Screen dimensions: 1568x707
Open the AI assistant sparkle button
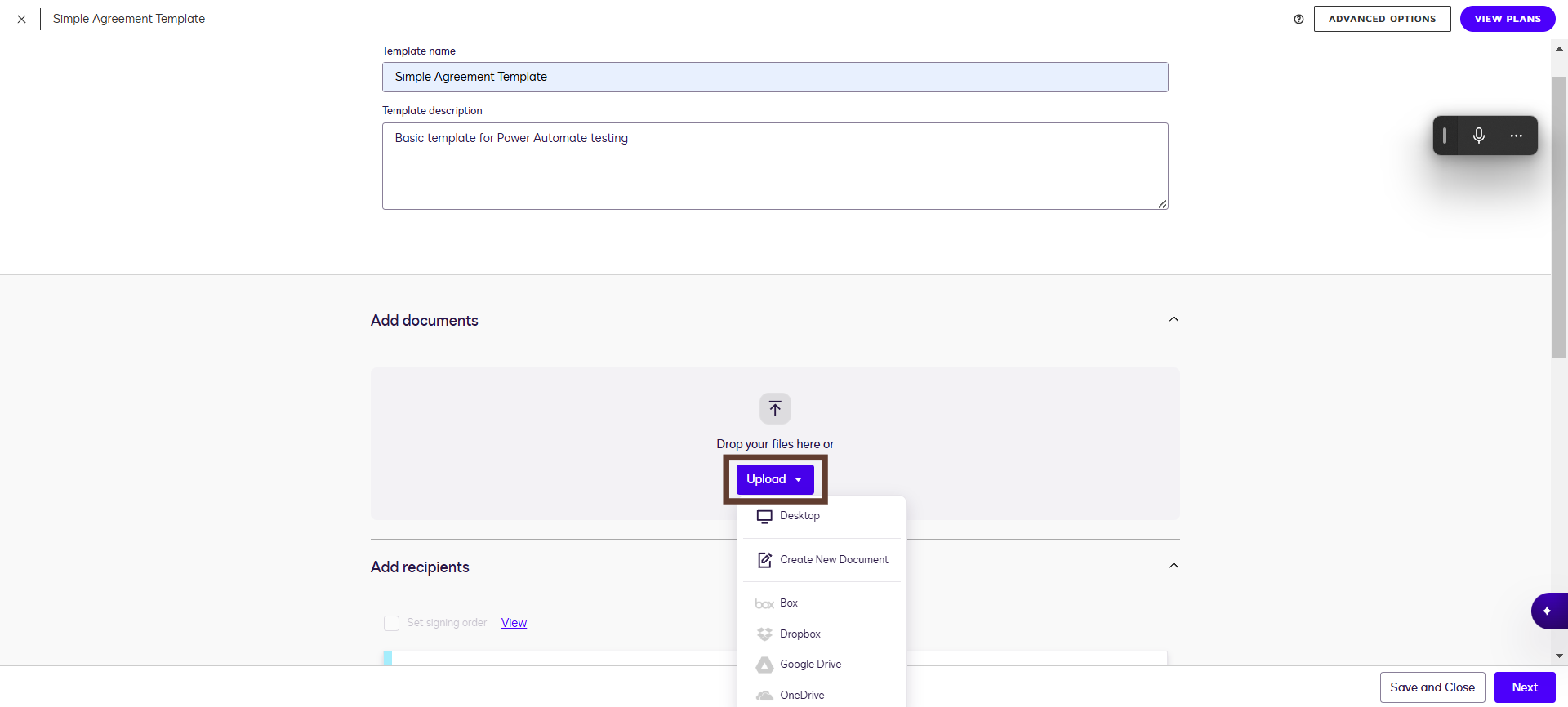[x=1547, y=611]
